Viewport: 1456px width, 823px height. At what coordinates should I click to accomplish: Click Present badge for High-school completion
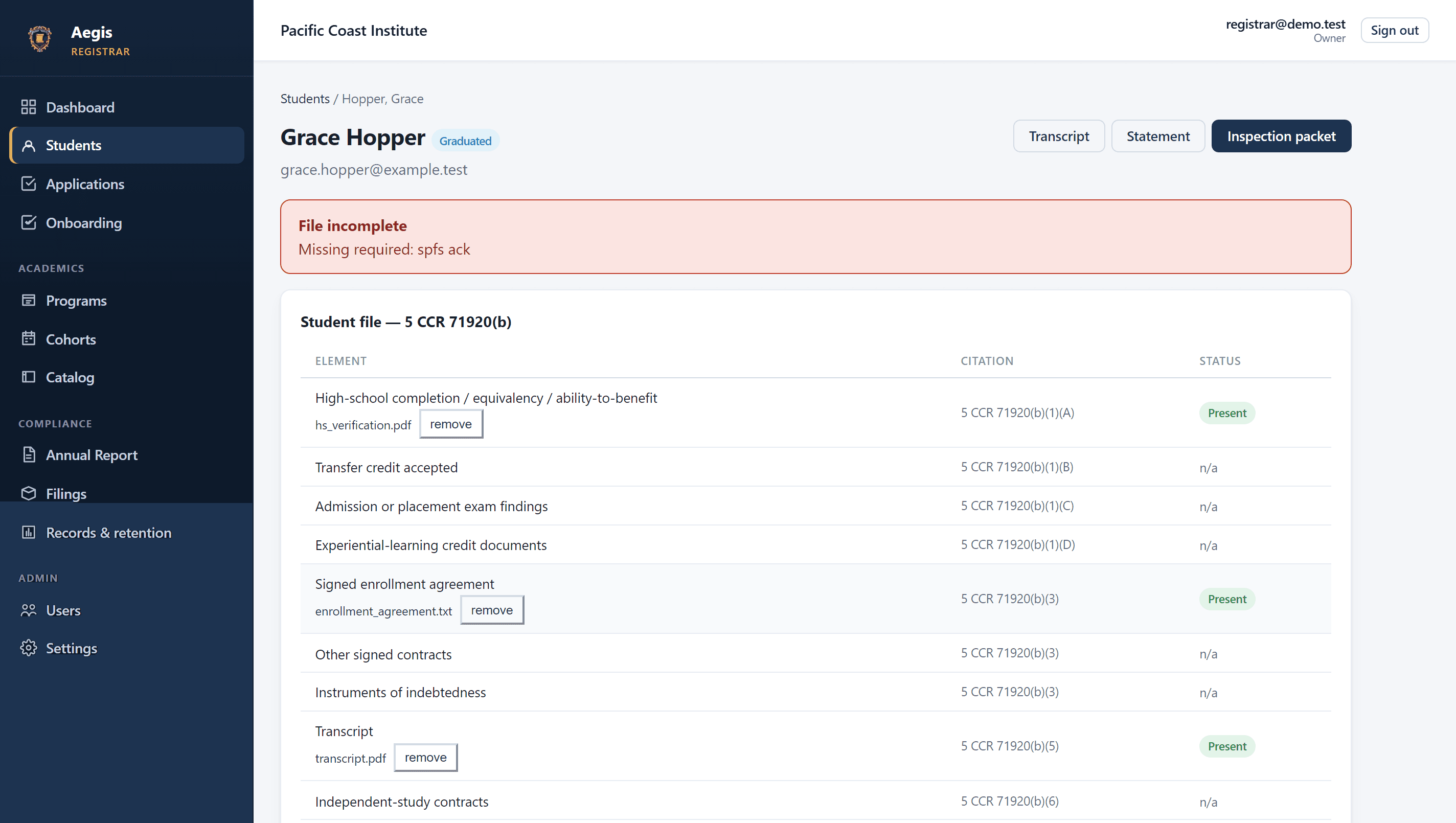click(1227, 413)
